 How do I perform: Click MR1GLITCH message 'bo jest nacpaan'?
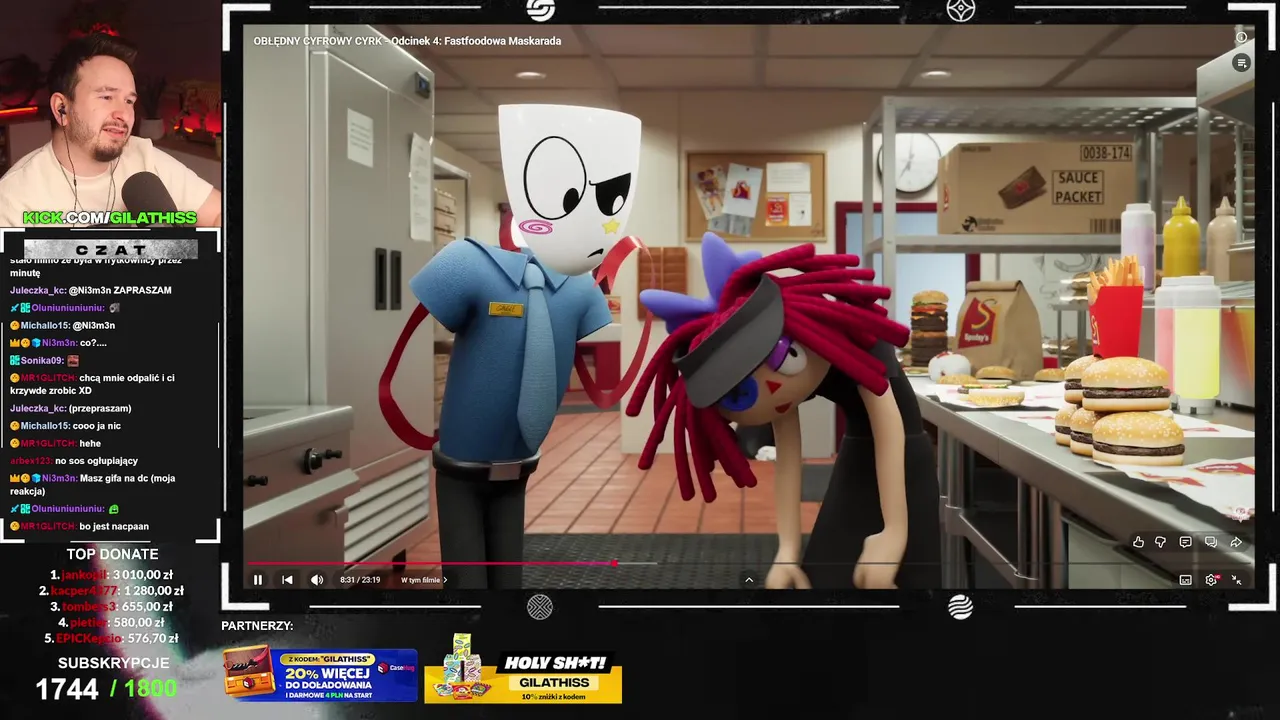point(114,526)
